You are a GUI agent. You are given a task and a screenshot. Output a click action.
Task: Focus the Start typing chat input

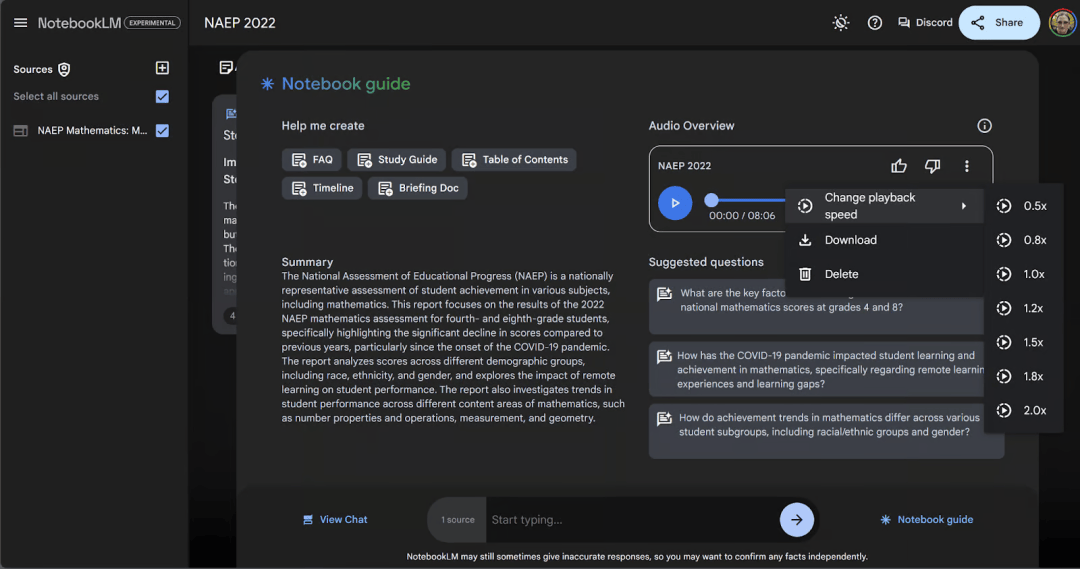(630, 520)
